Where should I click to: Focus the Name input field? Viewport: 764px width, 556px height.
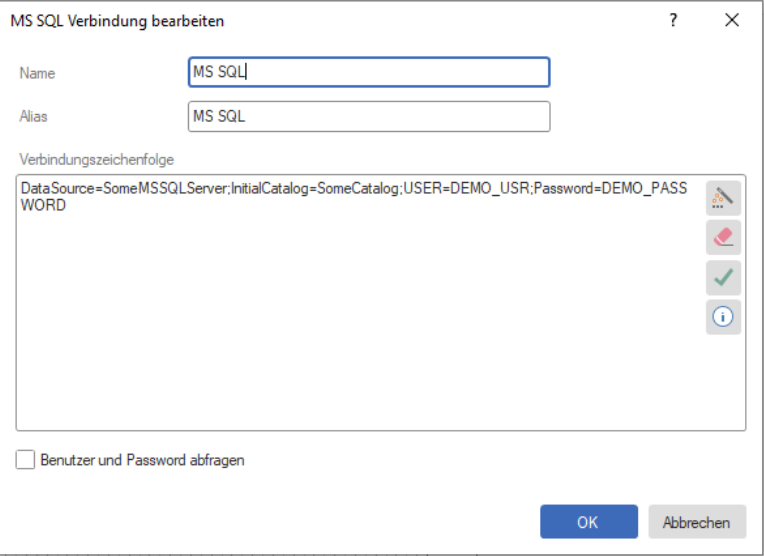click(x=368, y=72)
